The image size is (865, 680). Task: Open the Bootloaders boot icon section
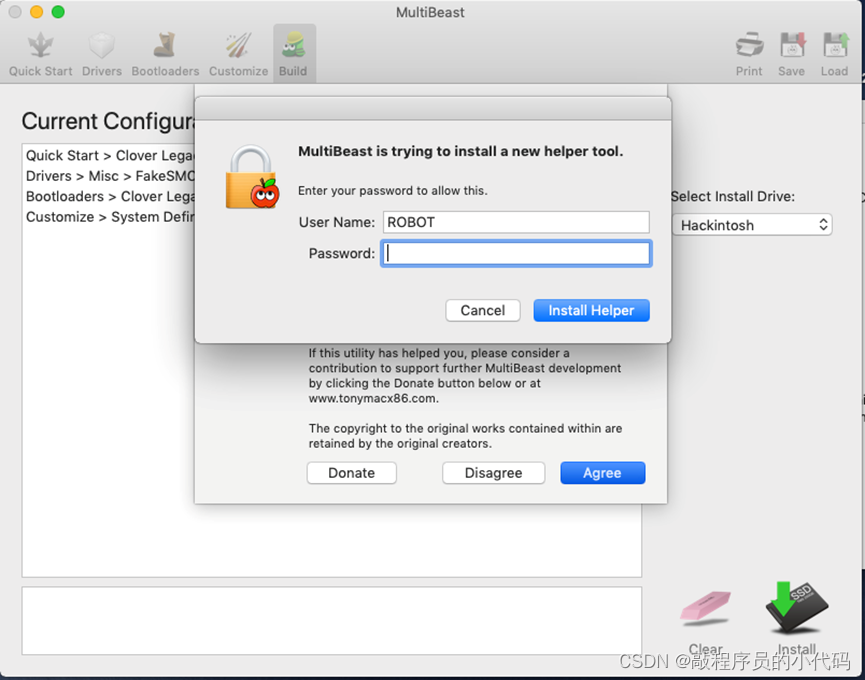point(165,54)
